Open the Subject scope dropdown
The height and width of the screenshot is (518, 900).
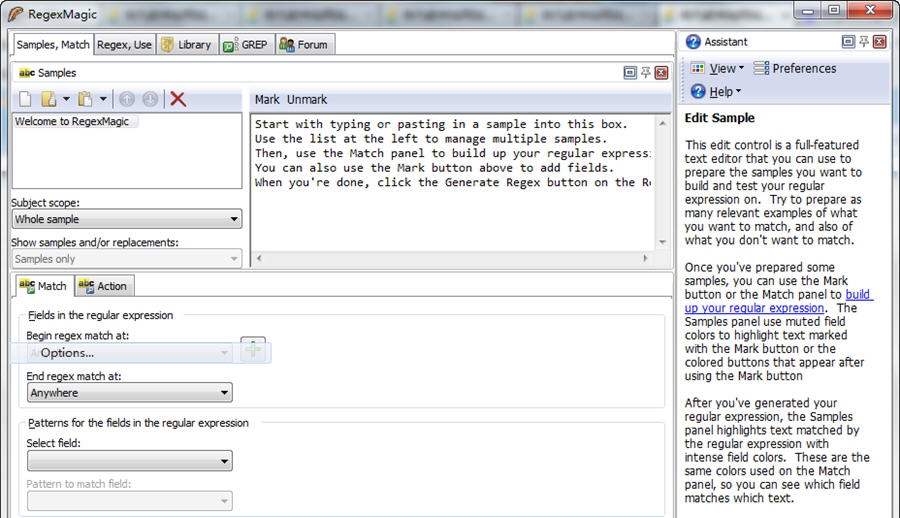click(x=127, y=219)
